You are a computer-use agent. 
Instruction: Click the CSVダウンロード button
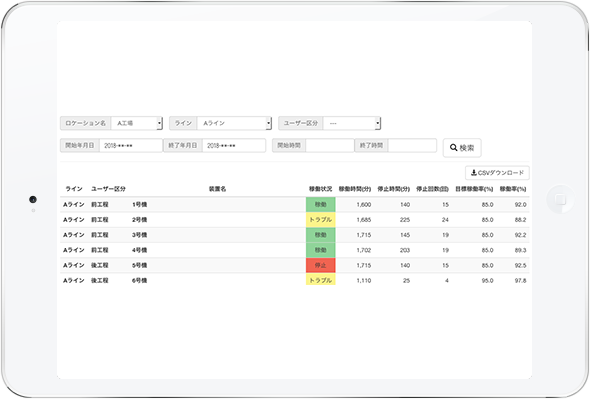click(497, 173)
